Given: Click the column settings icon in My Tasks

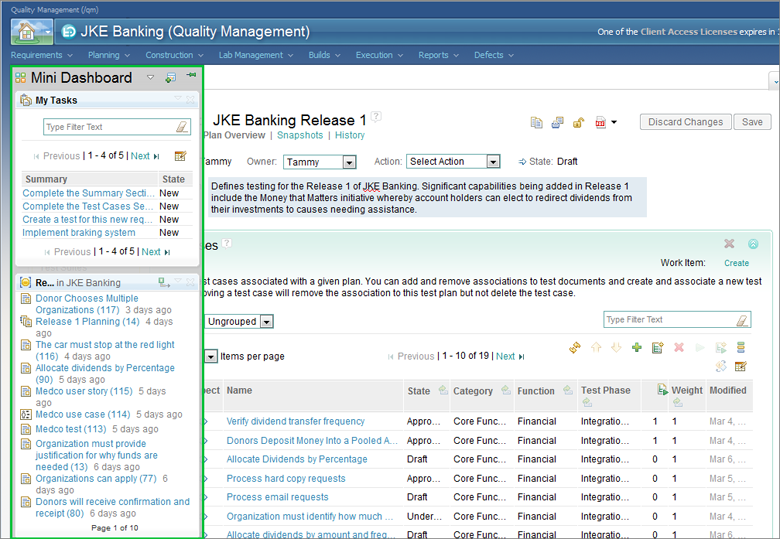Looking at the screenshot, I should coord(180,156).
